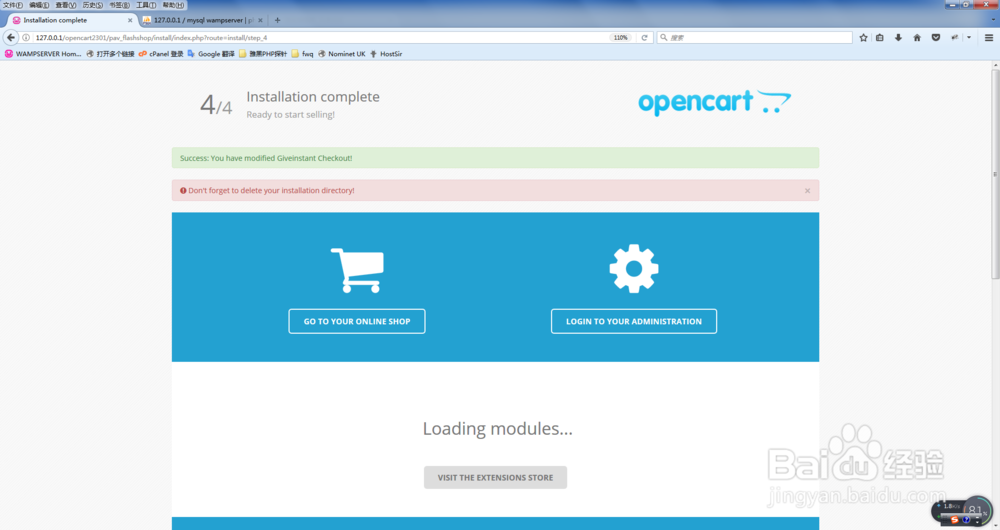This screenshot has width=1000, height=530.
Task: Click the Installation complete heading
Action: (x=313, y=97)
